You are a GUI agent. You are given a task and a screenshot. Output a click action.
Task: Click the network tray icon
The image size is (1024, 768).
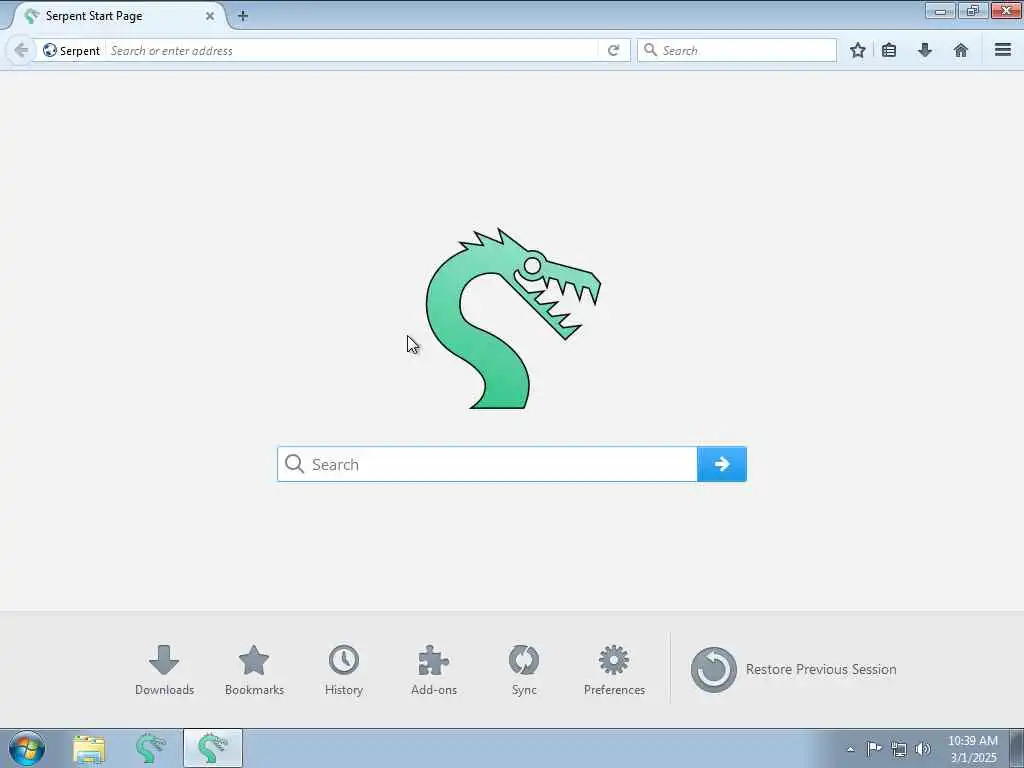click(x=899, y=749)
